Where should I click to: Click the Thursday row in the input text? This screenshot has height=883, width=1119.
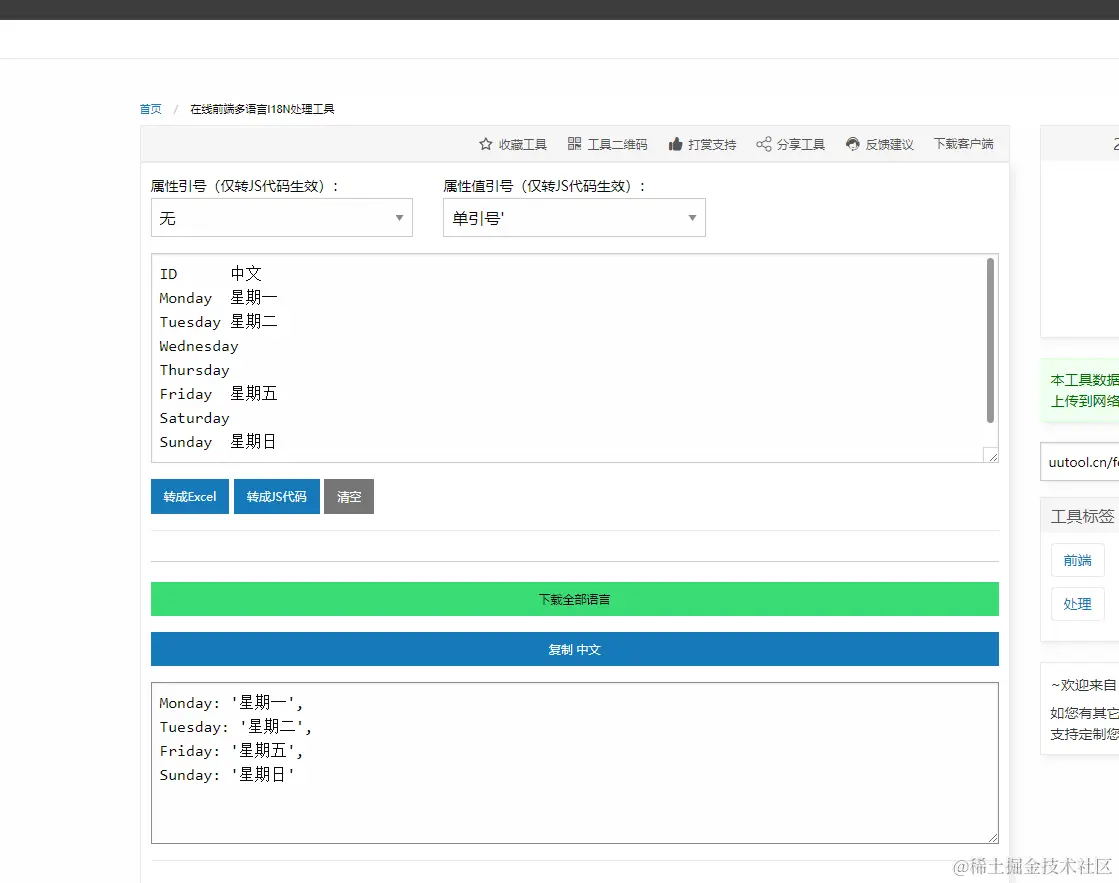point(195,370)
